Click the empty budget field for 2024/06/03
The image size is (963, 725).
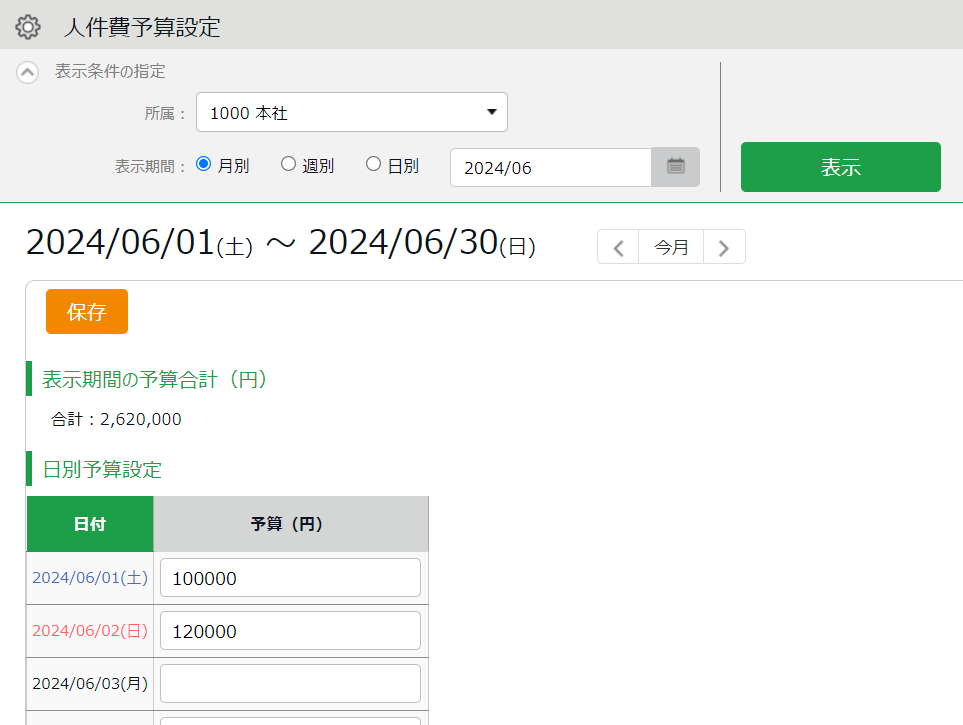290,683
